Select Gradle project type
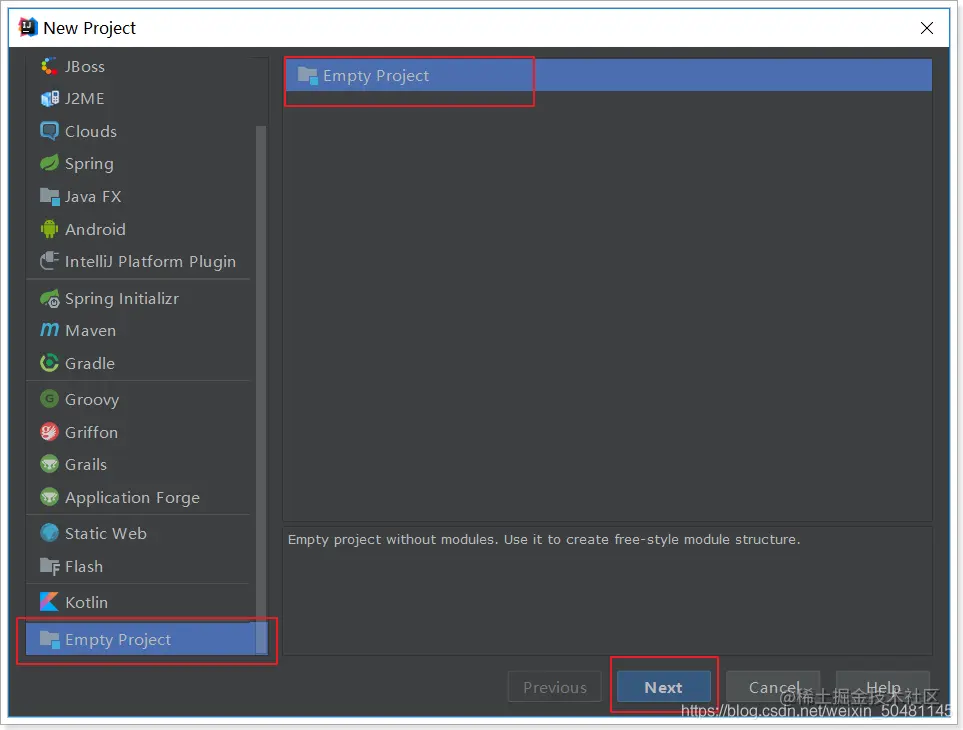 (140, 363)
